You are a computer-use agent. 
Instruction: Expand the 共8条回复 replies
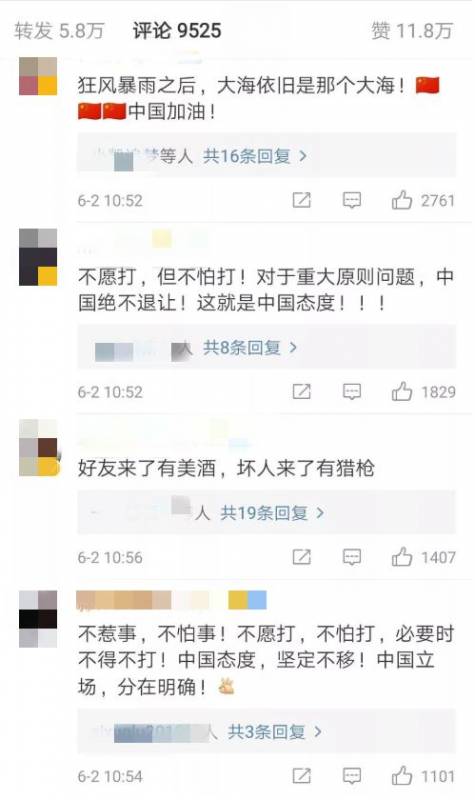pyautogui.click(x=250, y=348)
